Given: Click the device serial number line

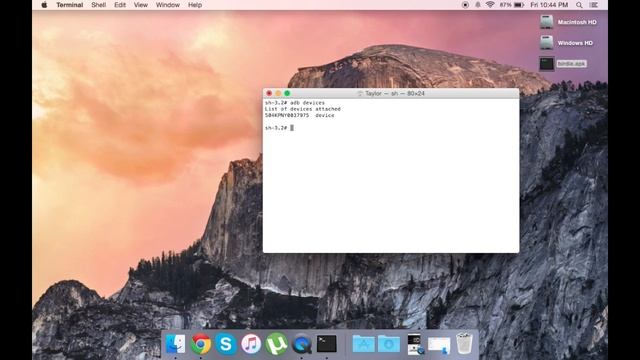Looking at the screenshot, I should (x=299, y=116).
